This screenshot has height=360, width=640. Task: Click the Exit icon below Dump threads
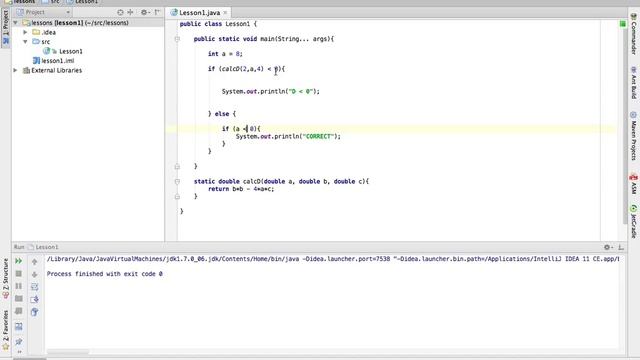pyautogui.click(x=19, y=311)
